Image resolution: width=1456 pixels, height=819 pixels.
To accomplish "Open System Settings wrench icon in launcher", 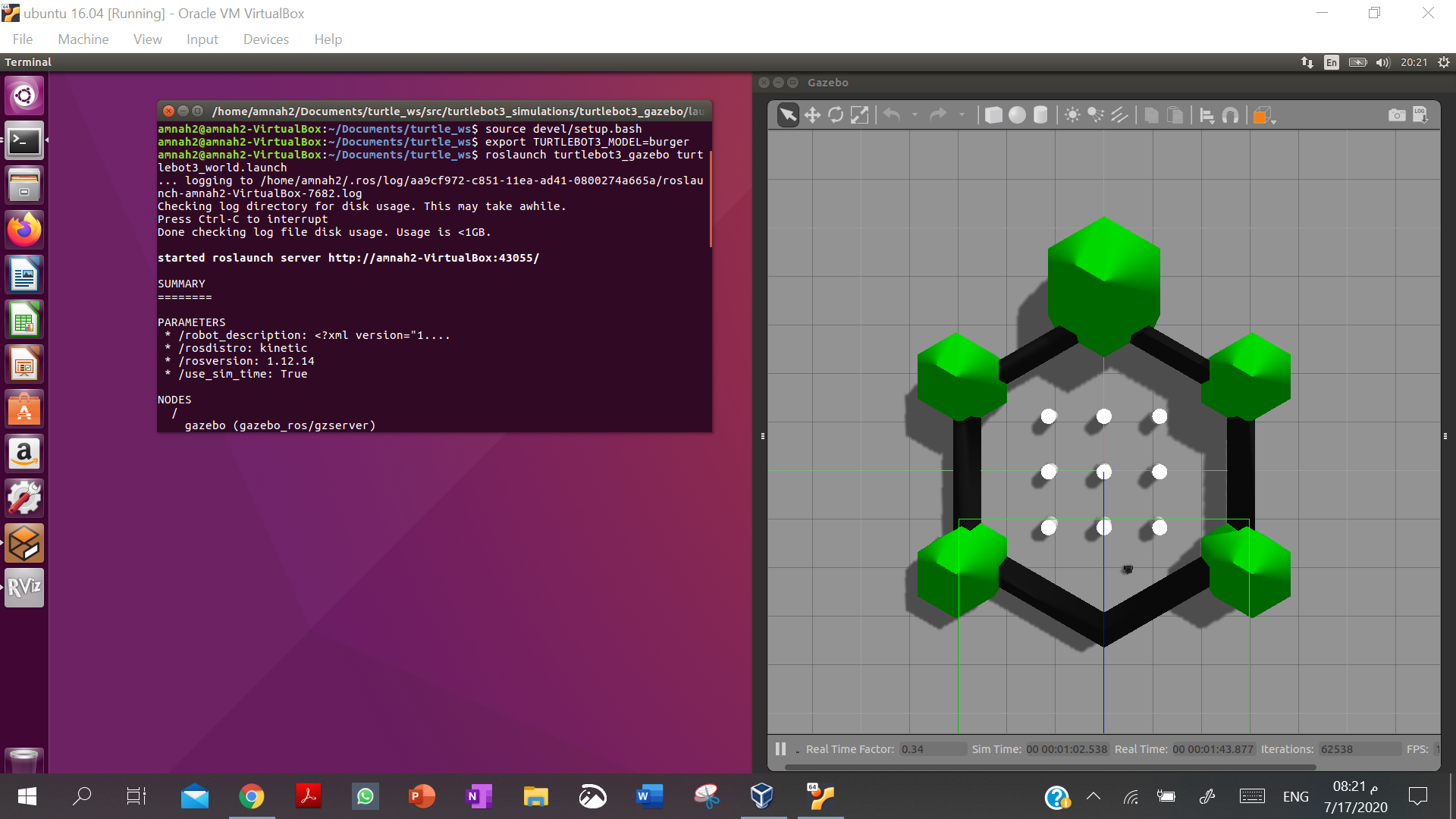I will pos(24,498).
